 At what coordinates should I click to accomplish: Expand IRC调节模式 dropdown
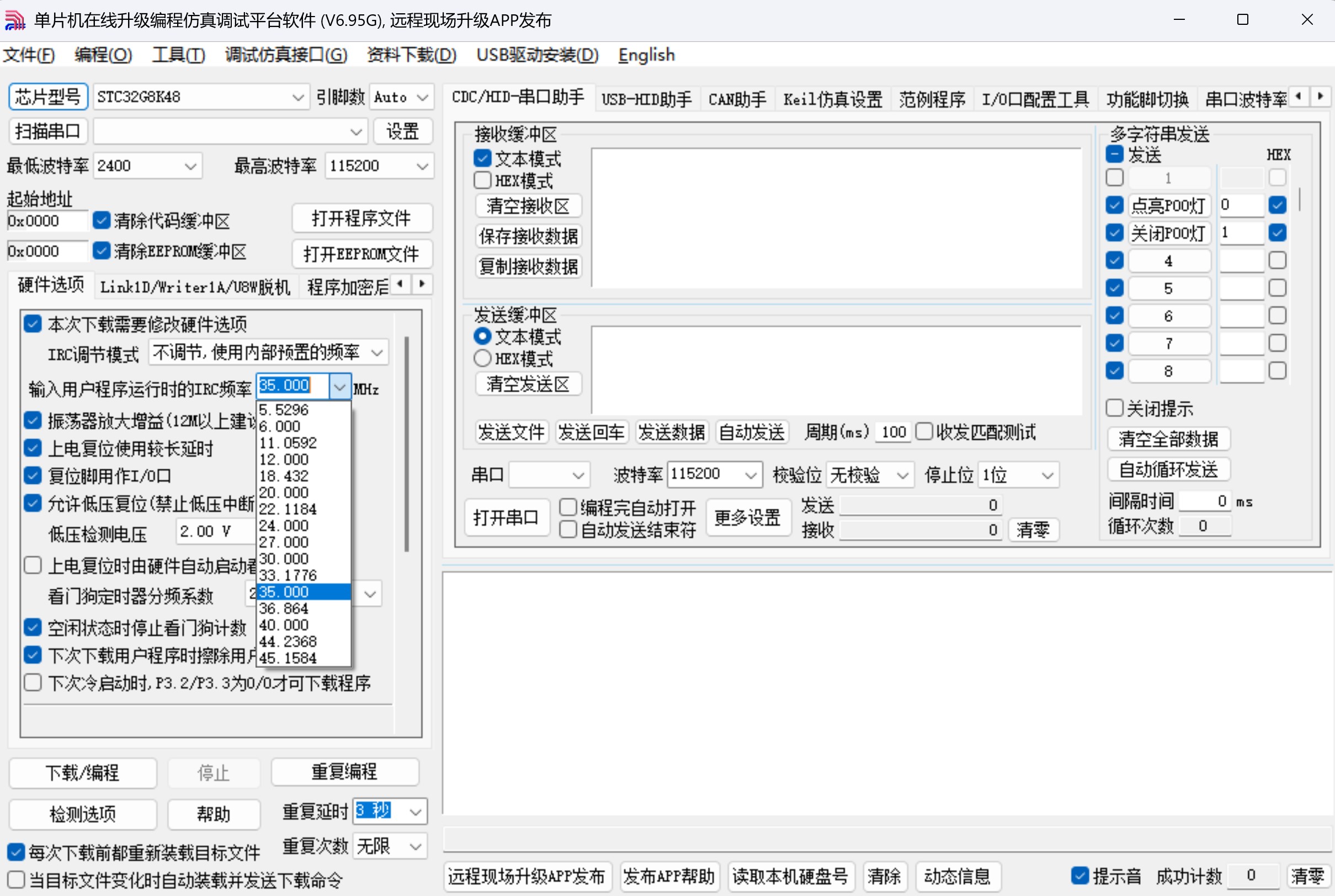point(377,353)
